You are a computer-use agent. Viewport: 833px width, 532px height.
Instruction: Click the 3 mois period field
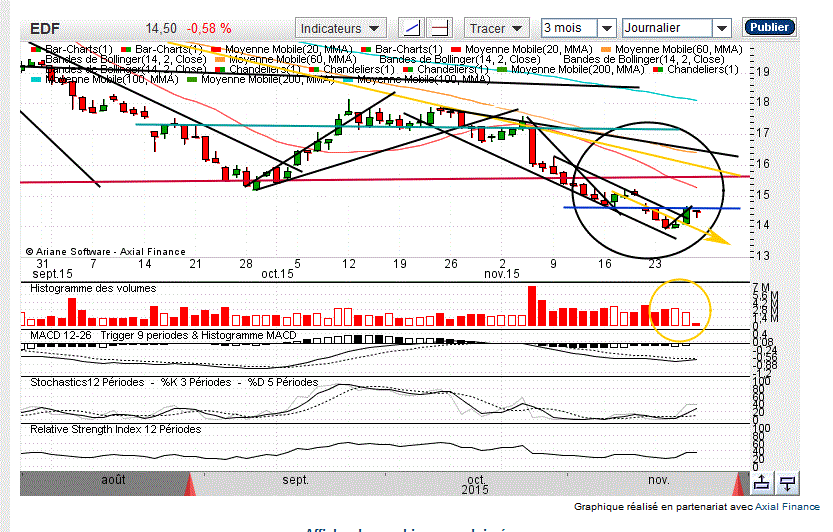click(570, 28)
